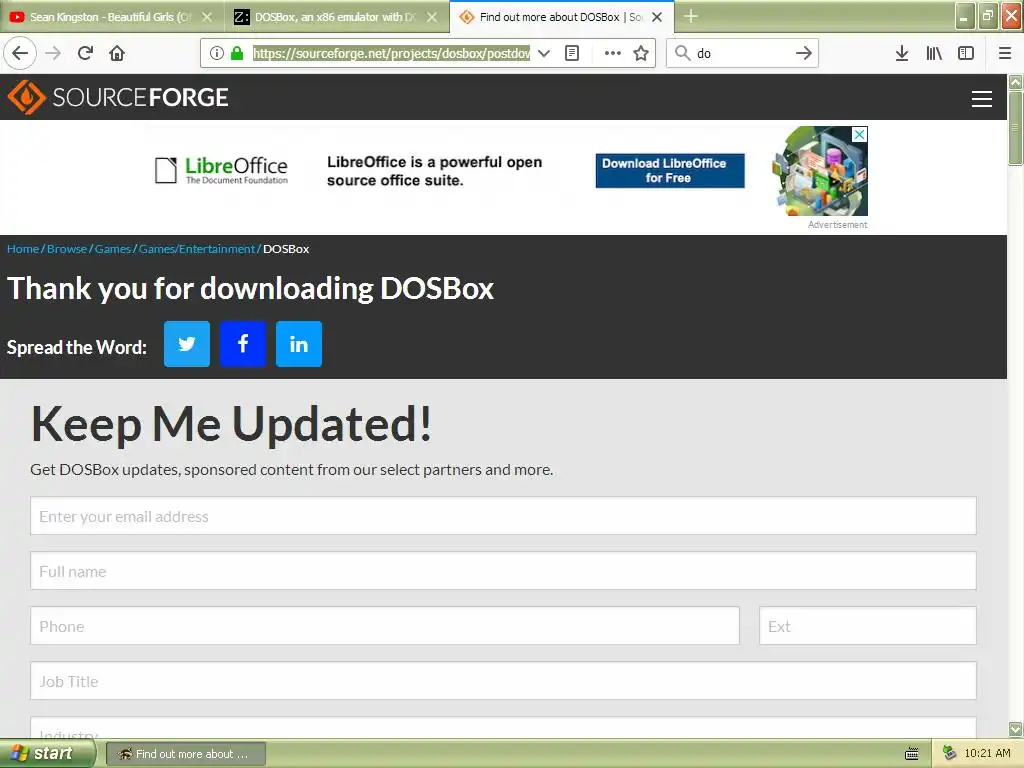Focus the Ext input field

[x=868, y=626]
